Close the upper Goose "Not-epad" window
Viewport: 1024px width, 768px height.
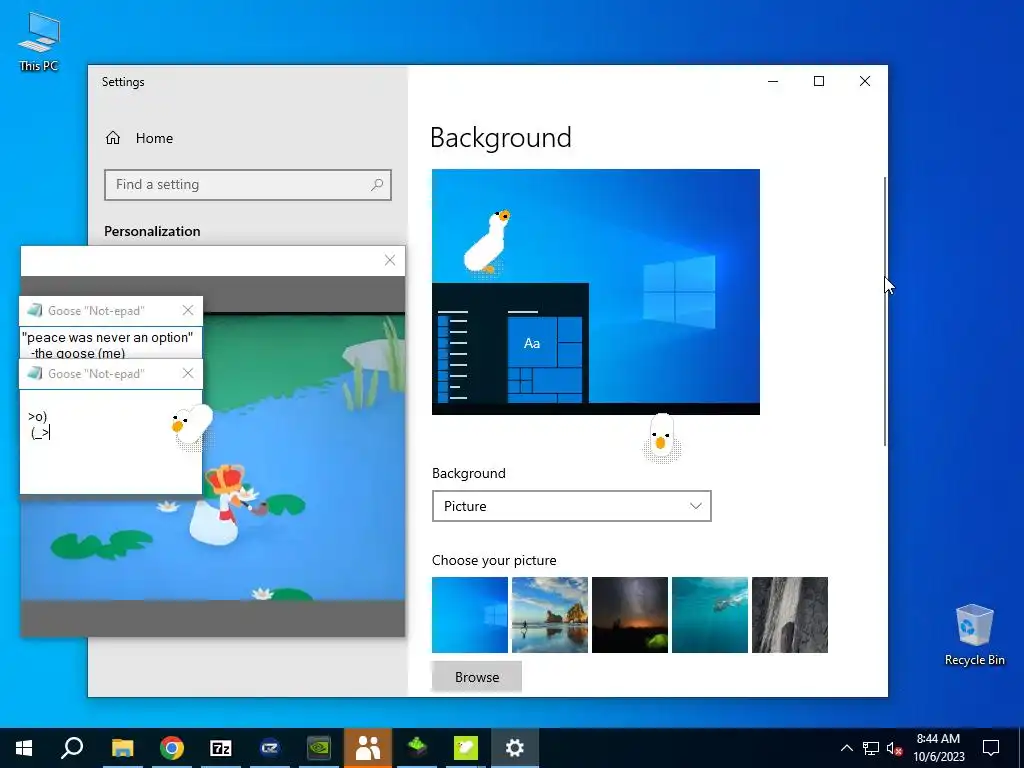188,310
